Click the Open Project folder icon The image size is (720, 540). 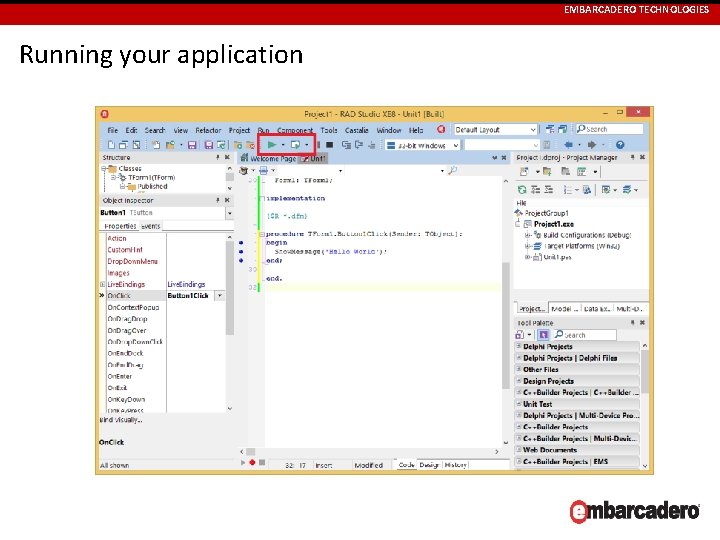coord(170,145)
